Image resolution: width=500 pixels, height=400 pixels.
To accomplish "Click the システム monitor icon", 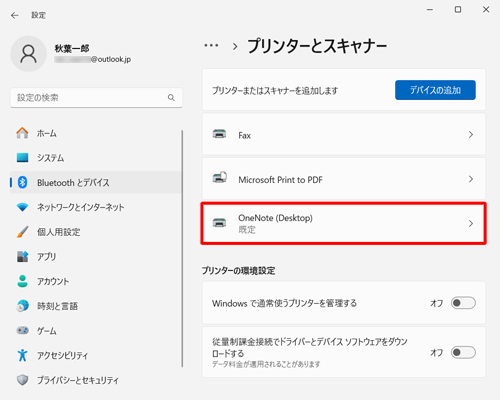I will [x=22, y=157].
